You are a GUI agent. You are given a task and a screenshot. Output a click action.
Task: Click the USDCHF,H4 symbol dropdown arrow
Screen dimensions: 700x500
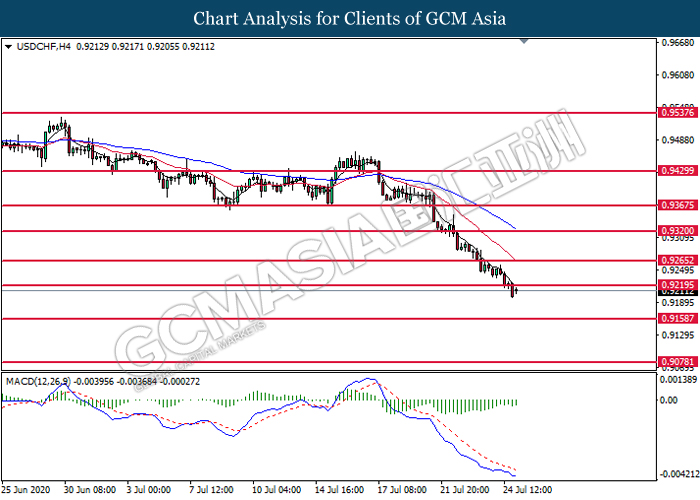click(x=8, y=46)
